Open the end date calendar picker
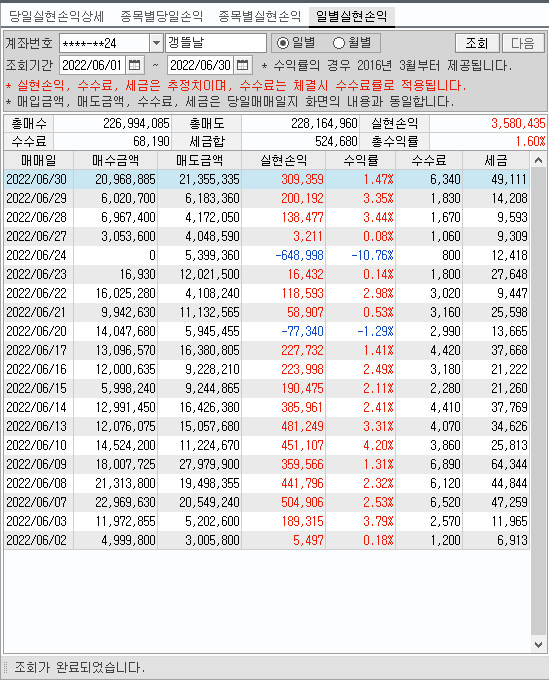The width and height of the screenshot is (549, 680). pos(243,65)
